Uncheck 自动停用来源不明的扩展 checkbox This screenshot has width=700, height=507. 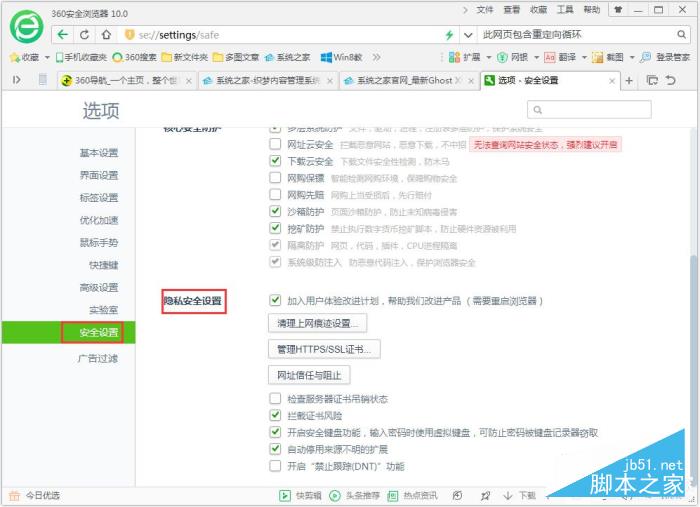pyautogui.click(x=275, y=449)
